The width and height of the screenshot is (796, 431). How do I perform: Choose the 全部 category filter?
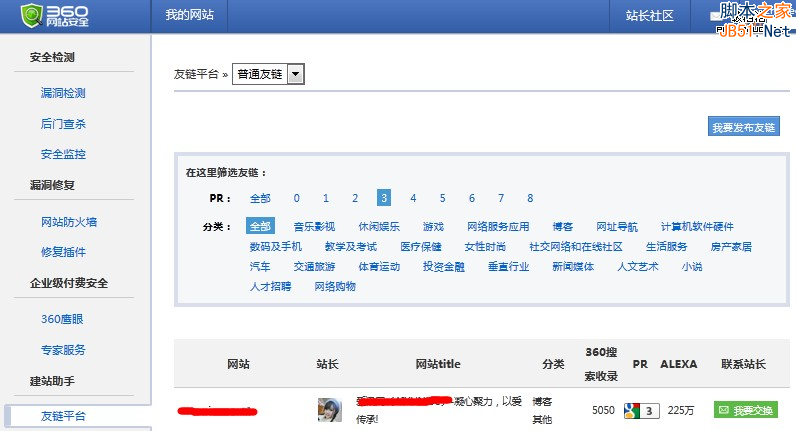point(260,227)
